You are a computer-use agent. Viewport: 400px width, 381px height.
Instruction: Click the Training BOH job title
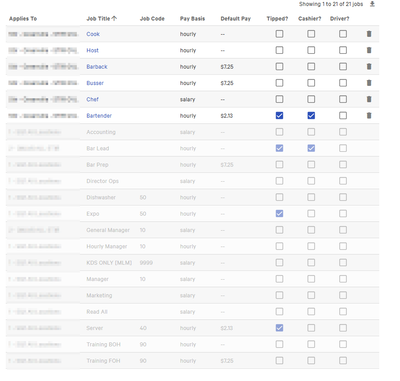(x=104, y=344)
